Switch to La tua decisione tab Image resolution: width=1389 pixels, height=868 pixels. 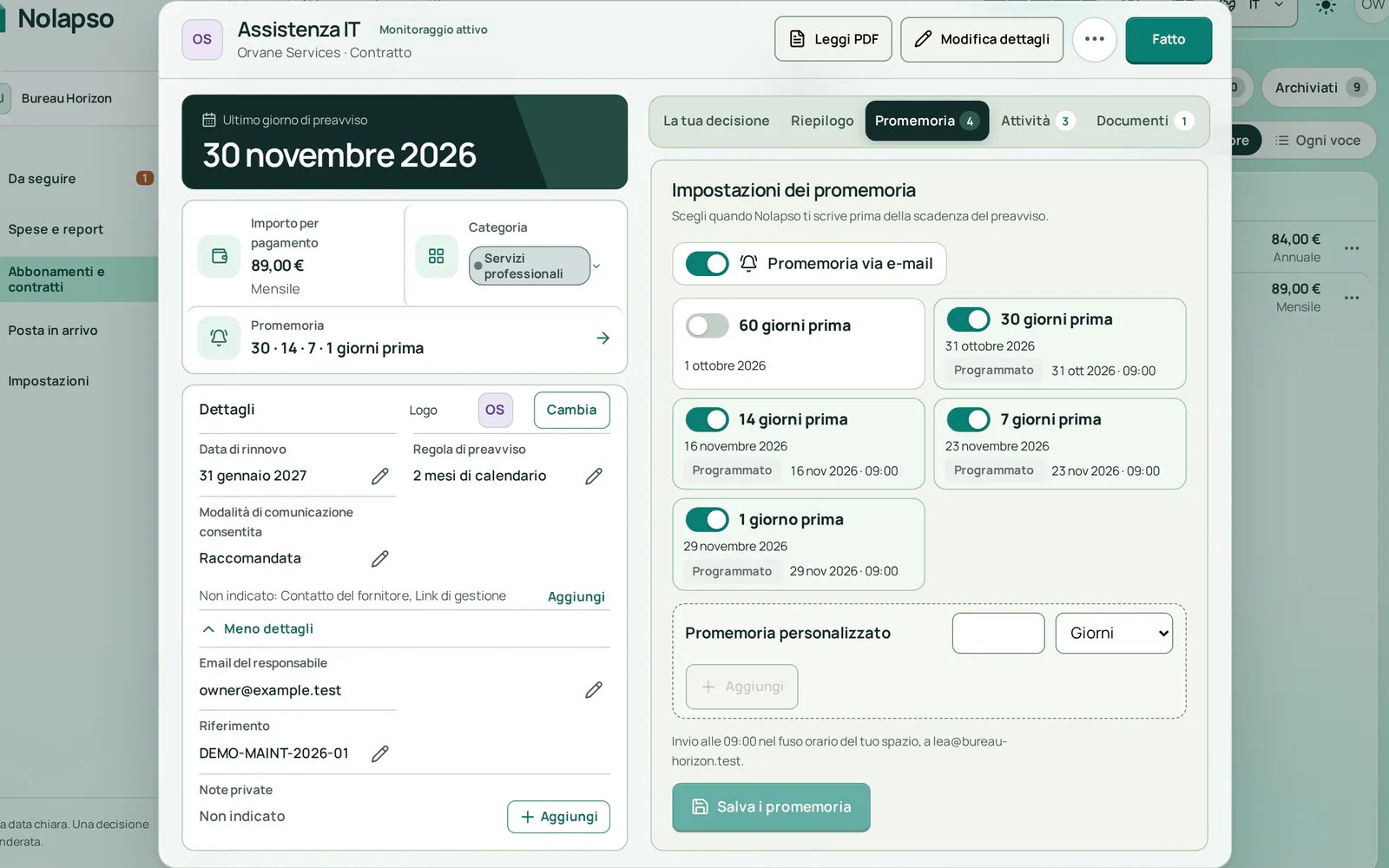pos(716,121)
